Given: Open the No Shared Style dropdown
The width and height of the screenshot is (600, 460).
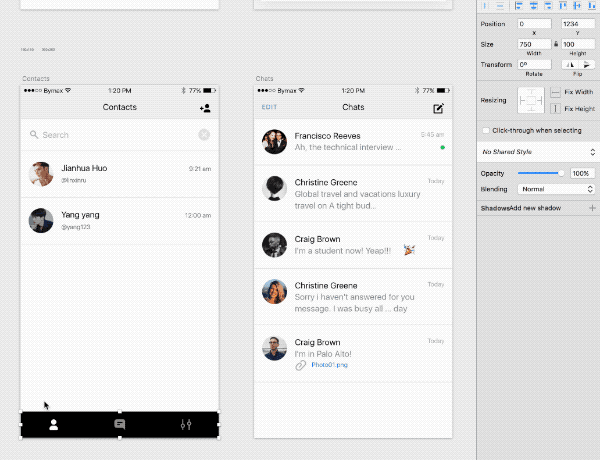Looking at the screenshot, I should click(x=537, y=152).
